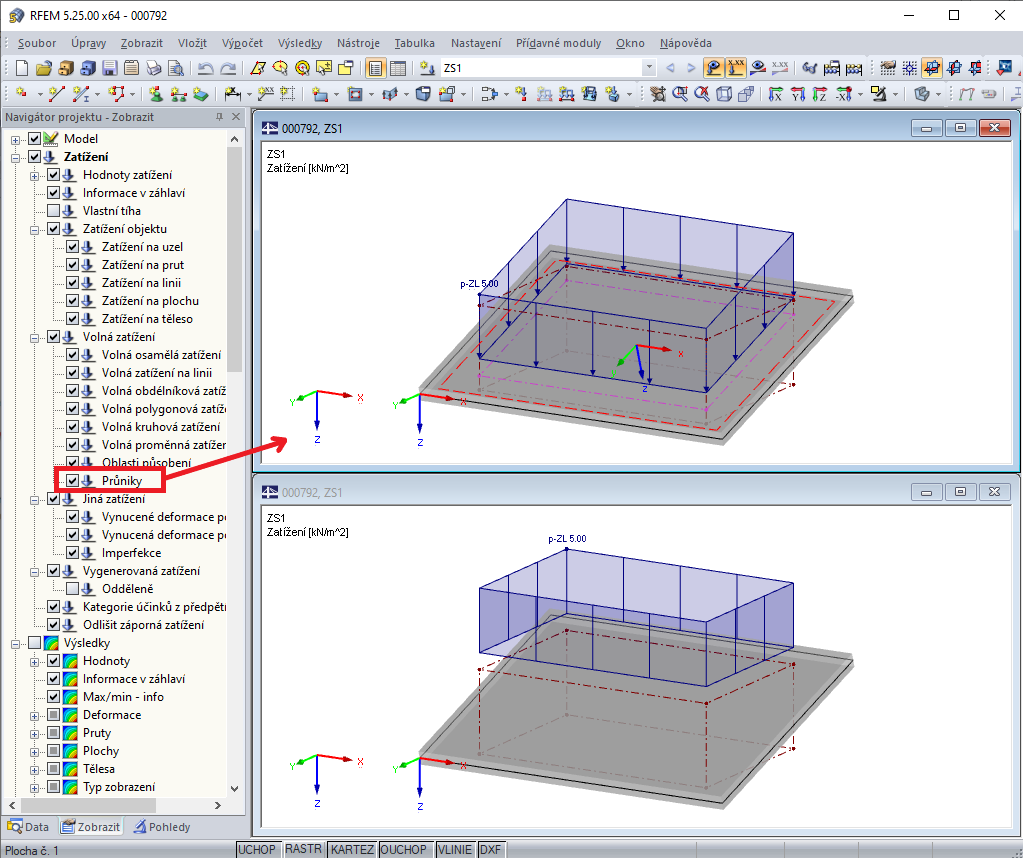
Task: Open the ZS1 load case dropdown
Action: coord(649,68)
